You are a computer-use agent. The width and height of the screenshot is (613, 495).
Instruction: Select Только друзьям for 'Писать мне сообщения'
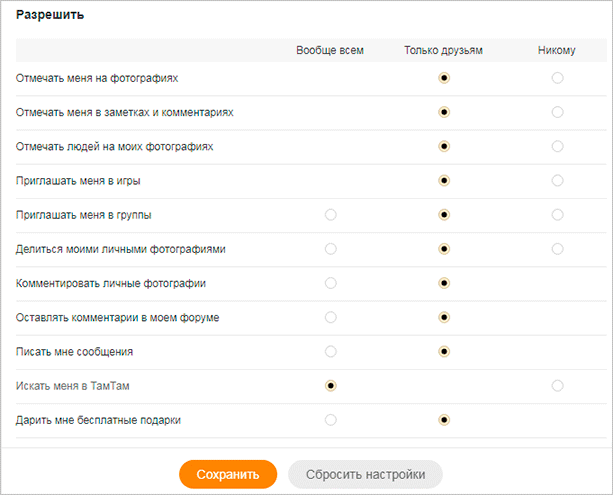[x=444, y=352]
